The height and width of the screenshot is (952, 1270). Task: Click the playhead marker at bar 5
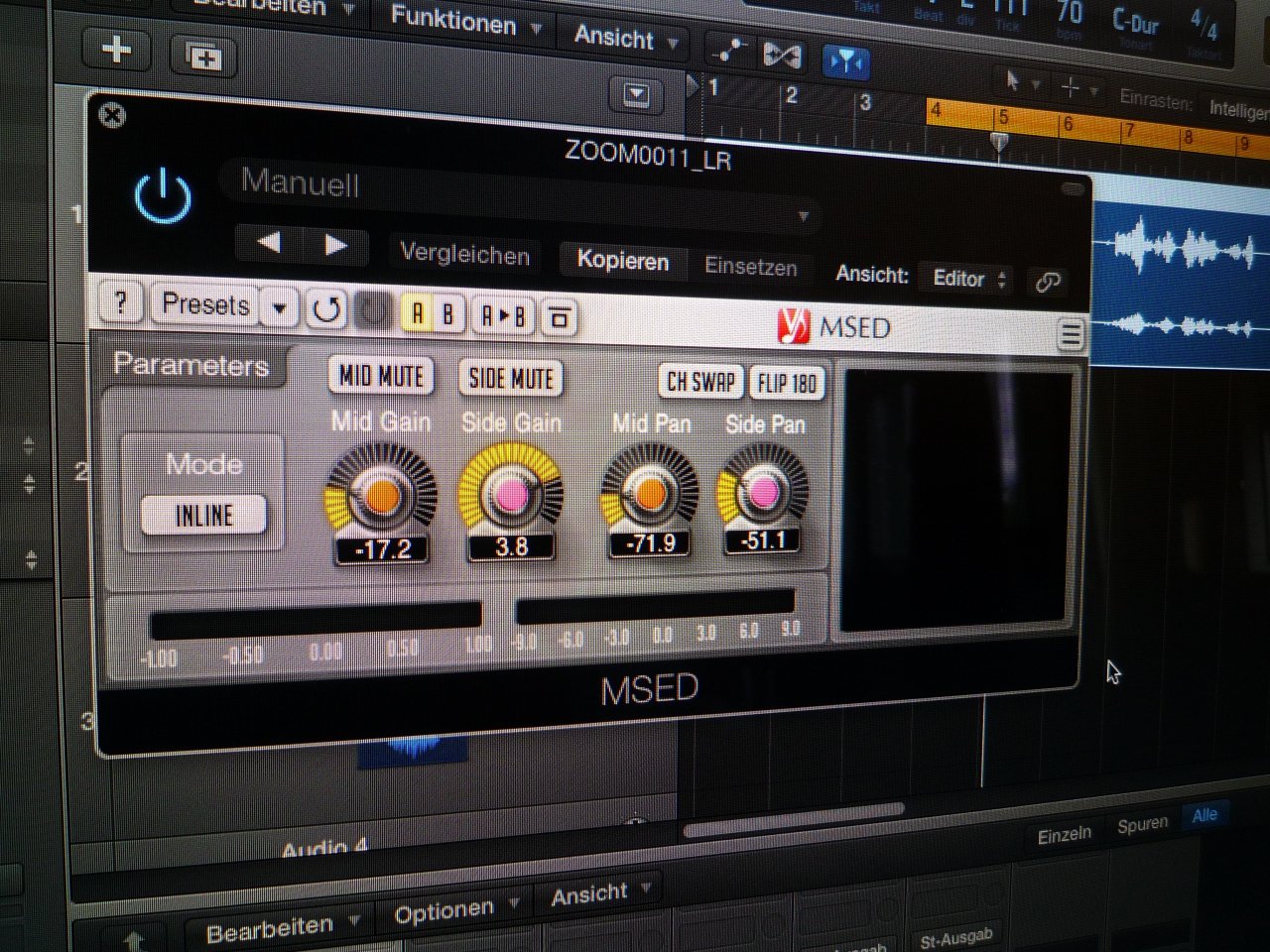tap(1000, 144)
